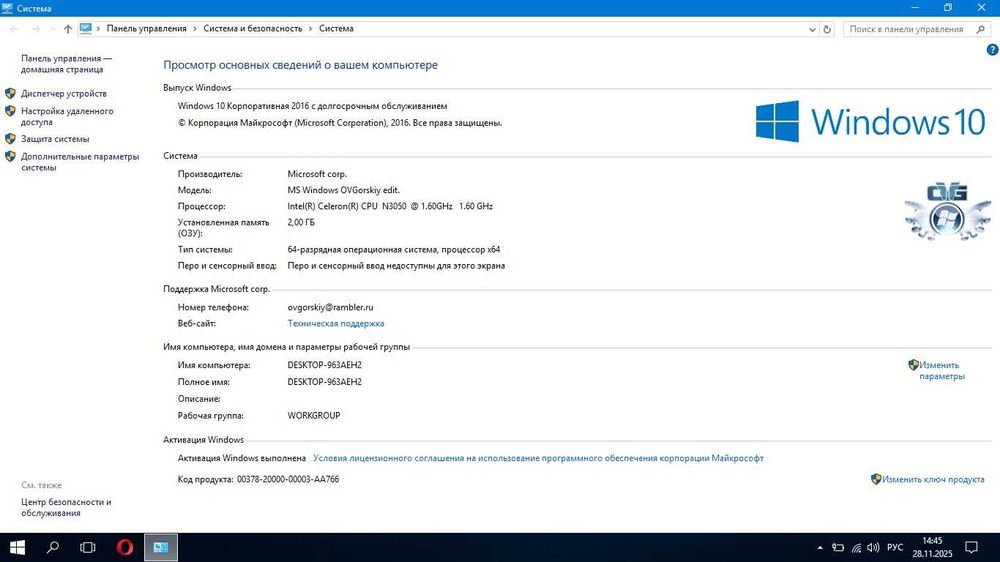Launch Opera browser from the taskbar
The width and height of the screenshot is (1000, 562).
pos(125,547)
